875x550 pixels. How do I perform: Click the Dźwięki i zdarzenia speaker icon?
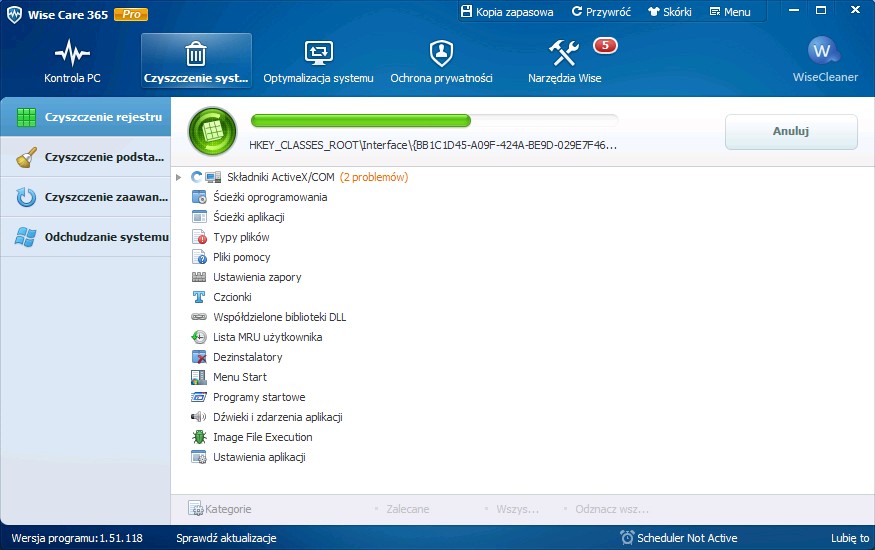pos(199,417)
